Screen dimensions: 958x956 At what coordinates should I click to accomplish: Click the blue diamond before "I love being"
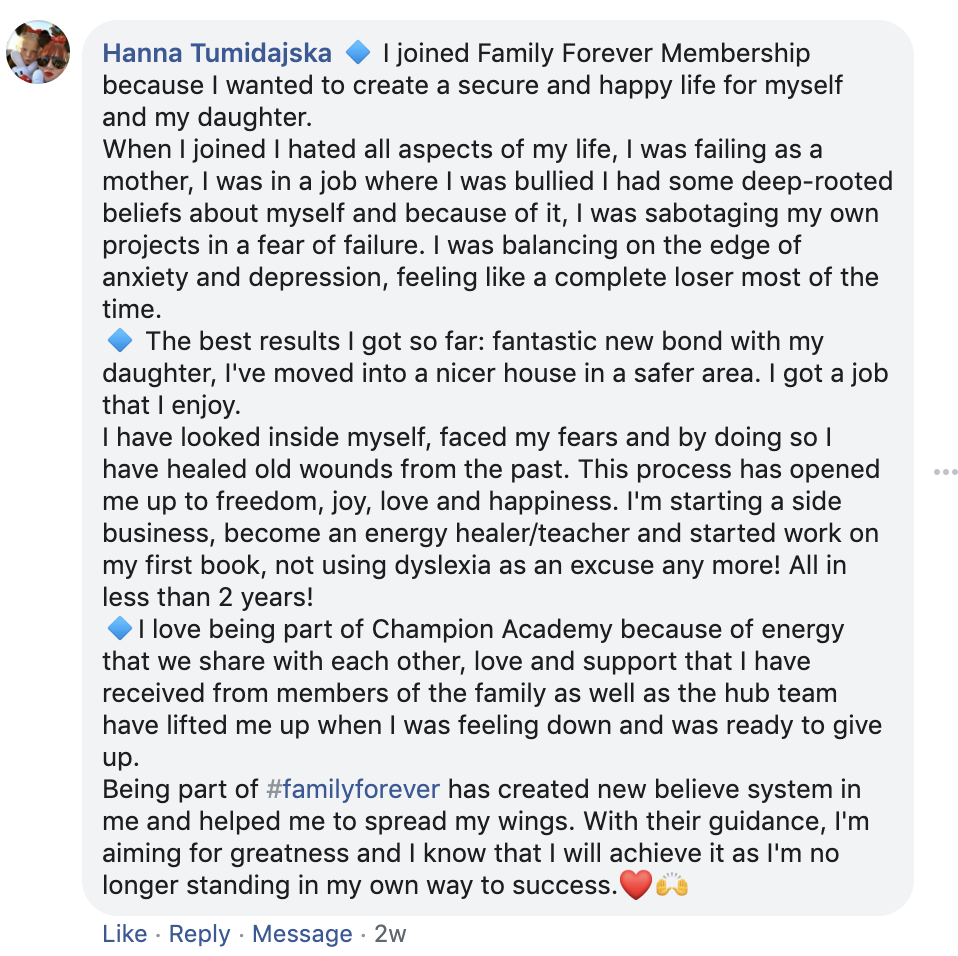119,629
